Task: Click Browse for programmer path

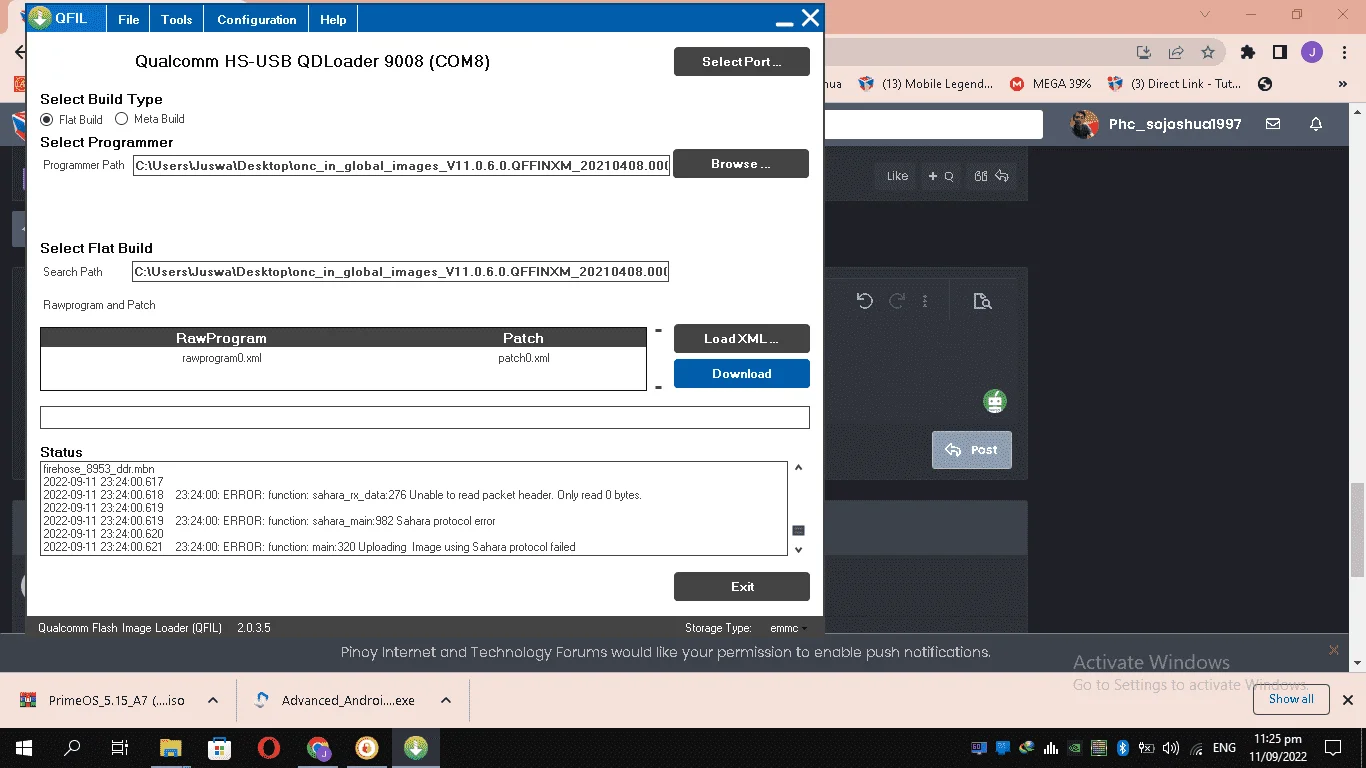Action: 741,164
